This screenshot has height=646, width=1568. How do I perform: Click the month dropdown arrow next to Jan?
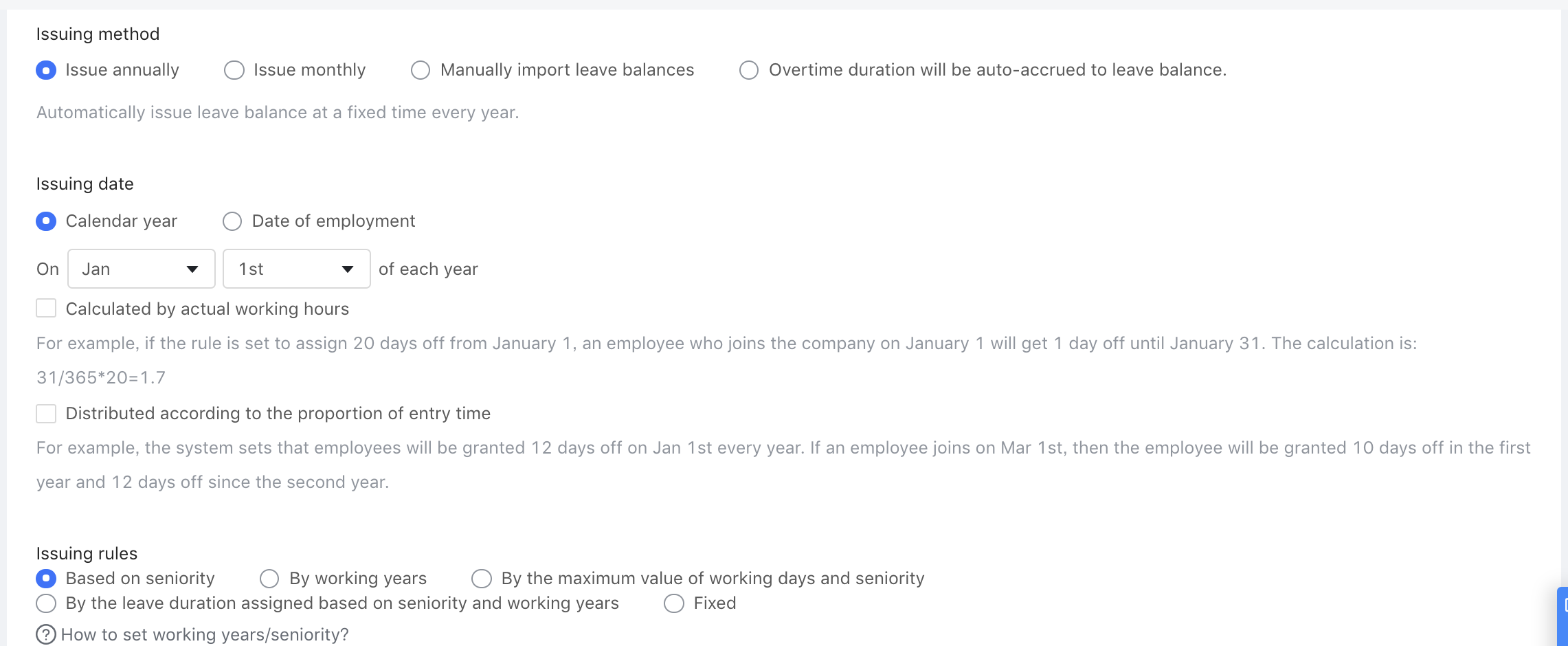[x=192, y=269]
